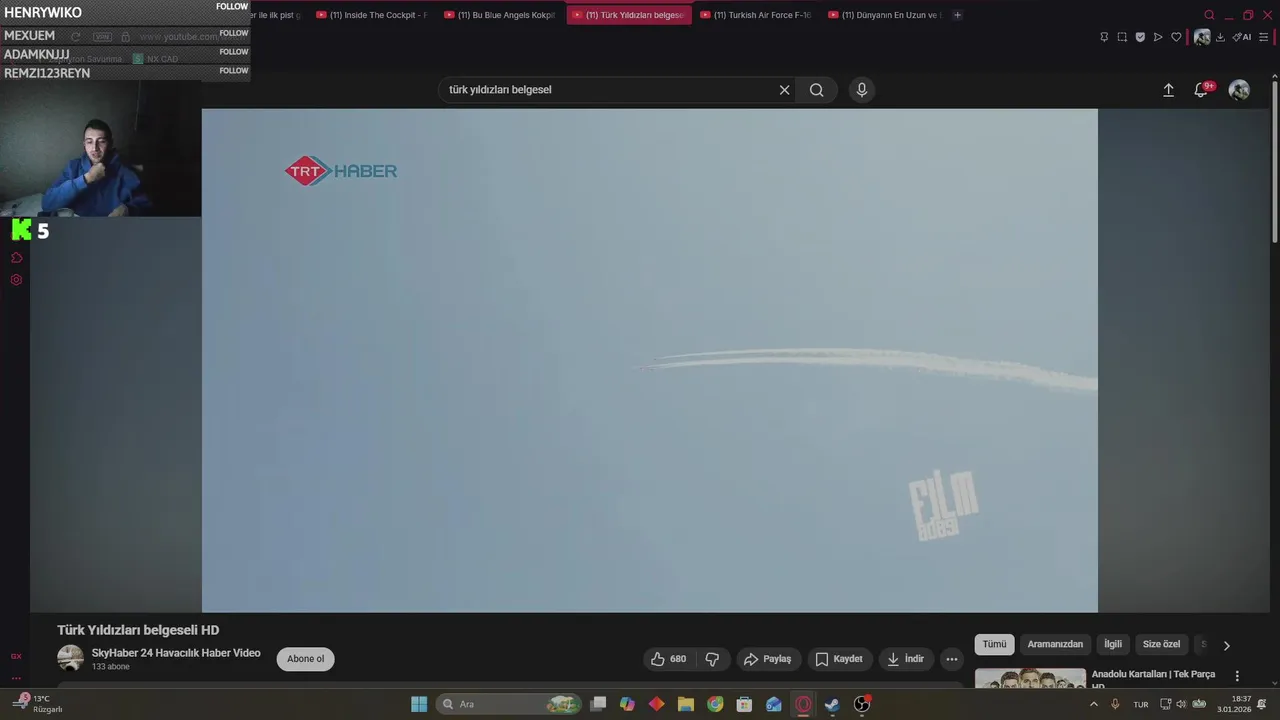Open options for Anadolu Kartalları suggestion

click(x=1237, y=676)
